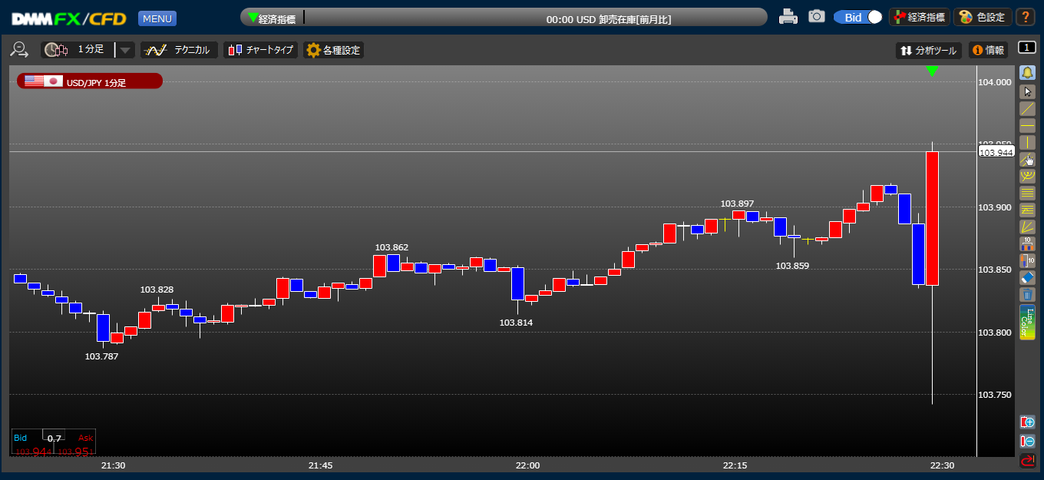Click the trash can delete-all icon
The width and height of the screenshot is (1044, 480).
pos(1027,294)
